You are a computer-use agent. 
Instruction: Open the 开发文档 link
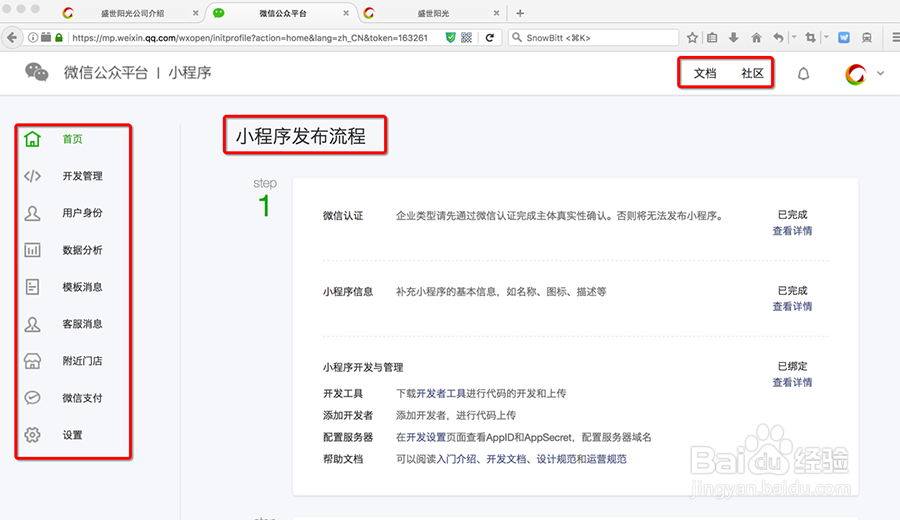point(506,459)
